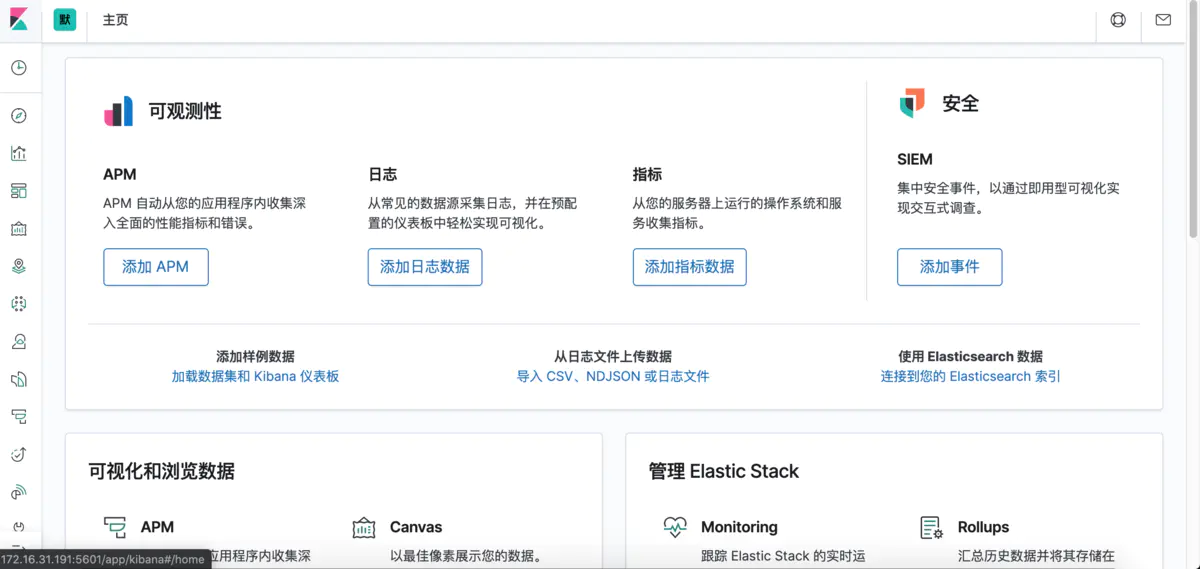Viewport: 1200px width, 569px height.
Task: Open link 导入 CSV、NDJSON 或日志文件
Action: 613,377
